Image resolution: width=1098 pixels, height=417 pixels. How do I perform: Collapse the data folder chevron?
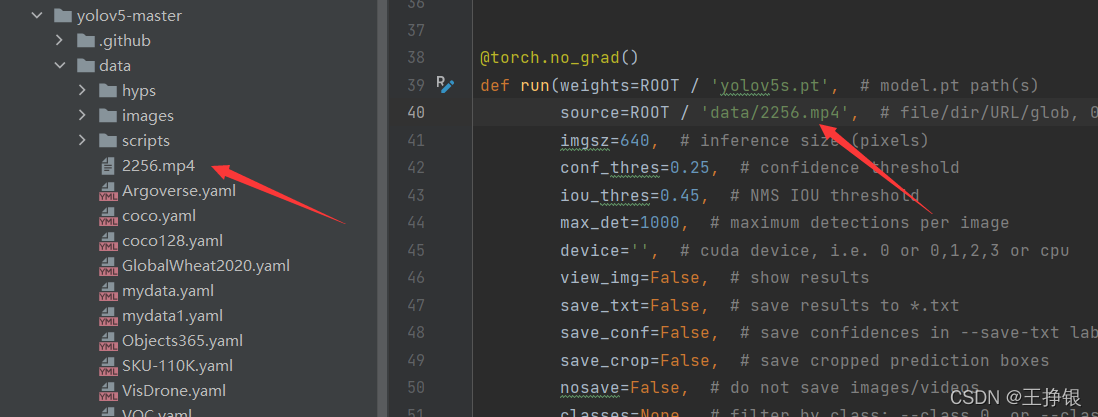[x=60, y=66]
